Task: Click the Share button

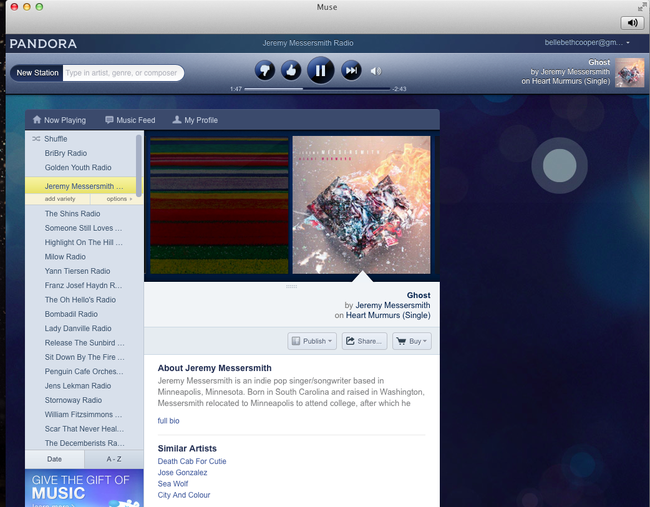Action: pyautogui.click(x=364, y=341)
